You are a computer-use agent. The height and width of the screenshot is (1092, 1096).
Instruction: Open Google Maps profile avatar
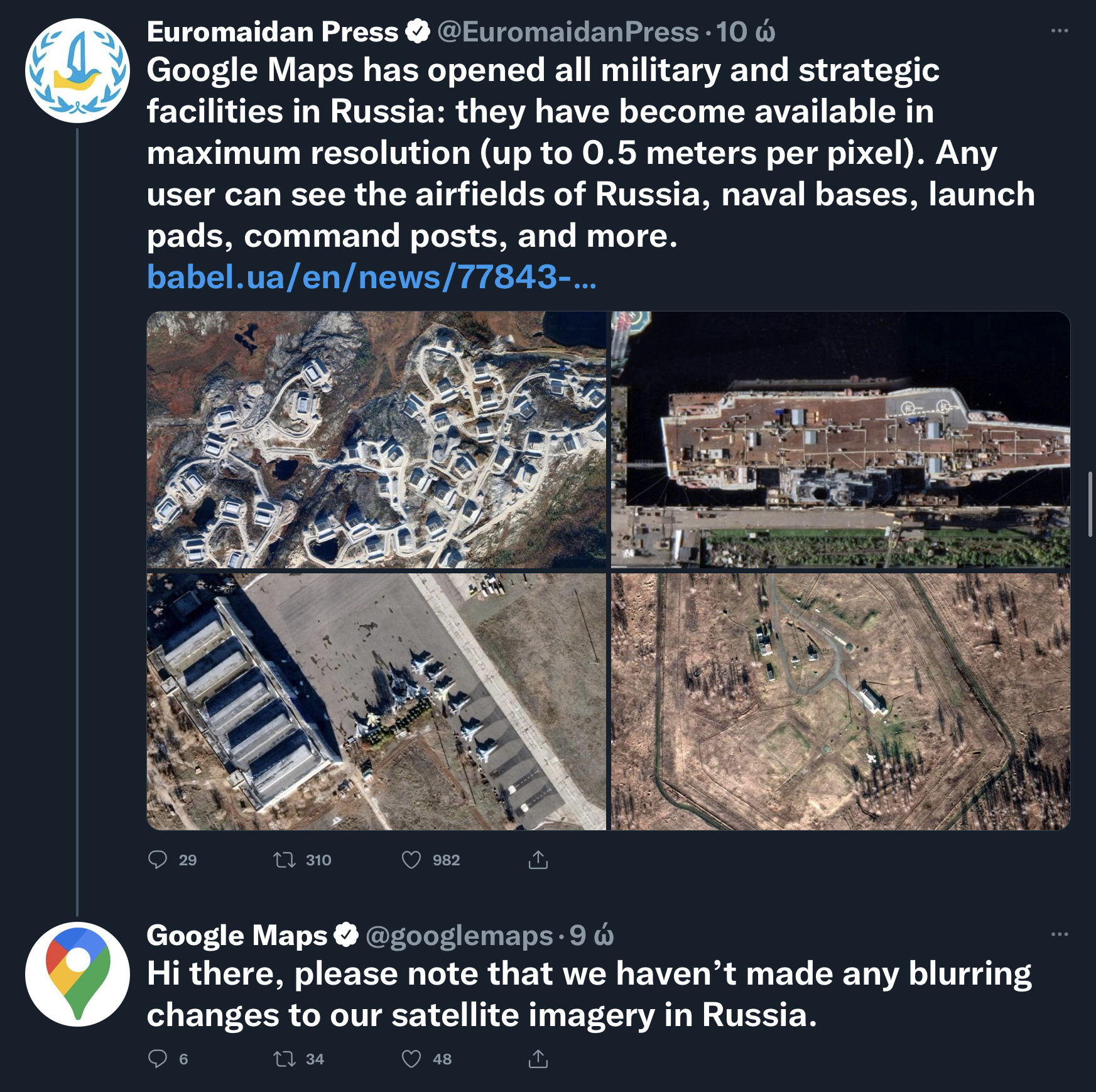(x=77, y=974)
